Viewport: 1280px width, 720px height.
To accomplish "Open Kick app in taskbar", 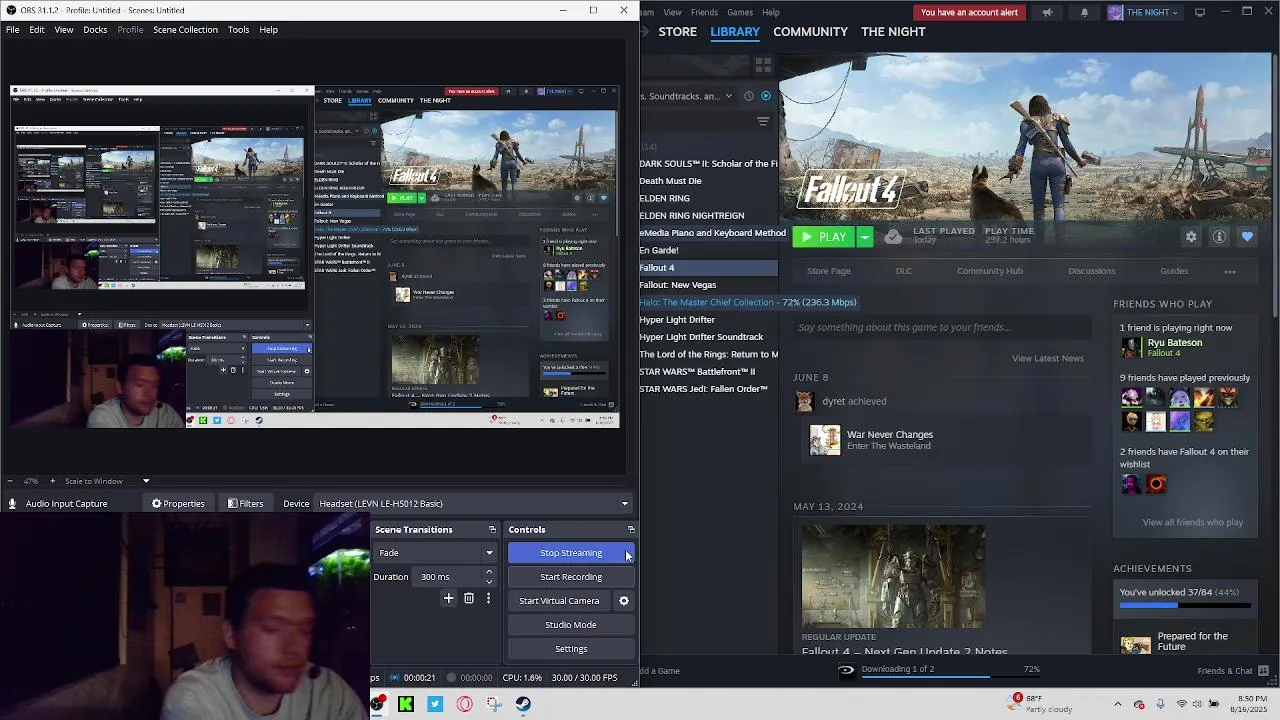I will (x=406, y=704).
